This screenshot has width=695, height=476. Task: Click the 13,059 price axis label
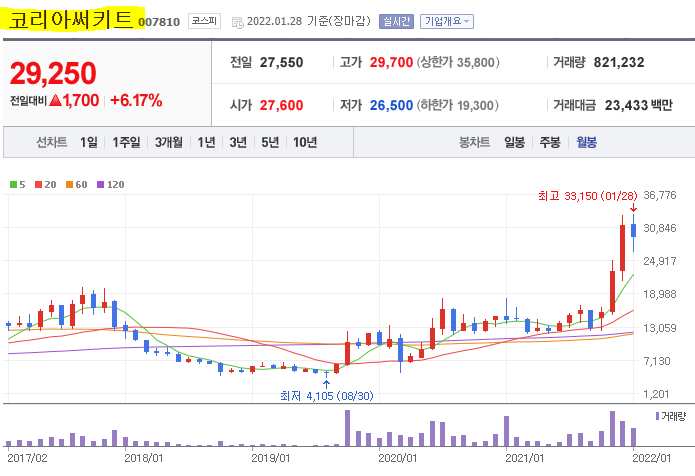pos(660,328)
